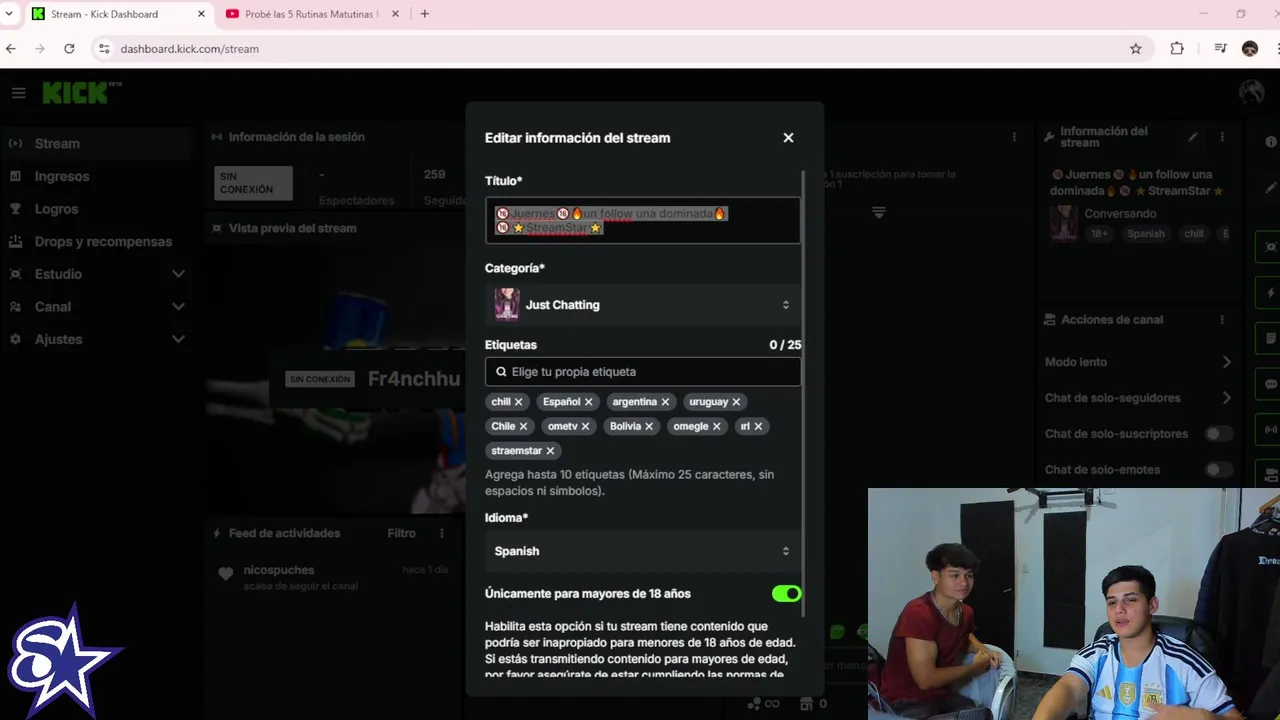Viewport: 1280px width, 720px height.
Task: Click nicospuches in the activity feed
Action: tap(278, 570)
